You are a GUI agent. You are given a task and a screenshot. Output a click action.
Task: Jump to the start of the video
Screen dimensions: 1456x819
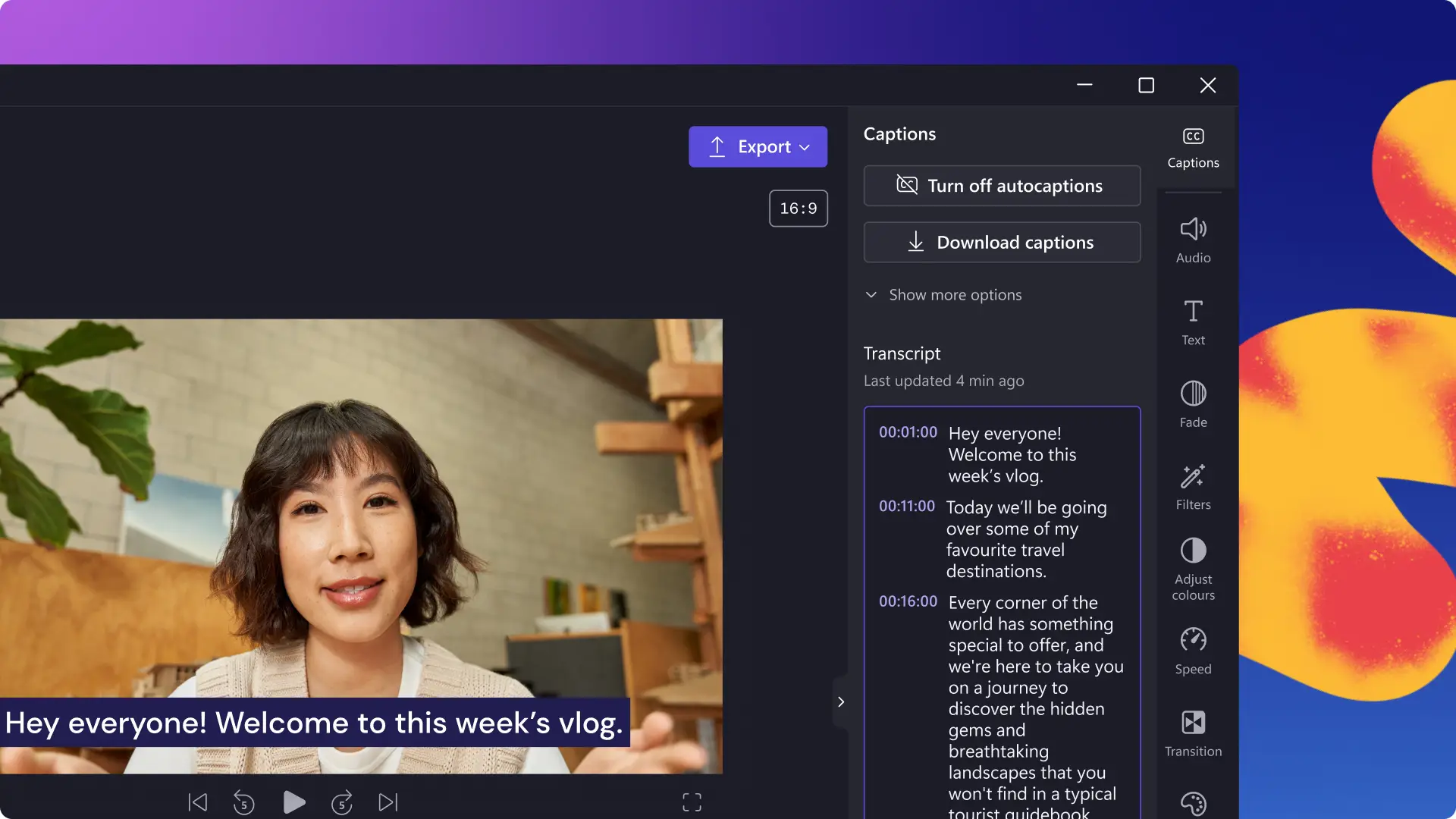196,802
